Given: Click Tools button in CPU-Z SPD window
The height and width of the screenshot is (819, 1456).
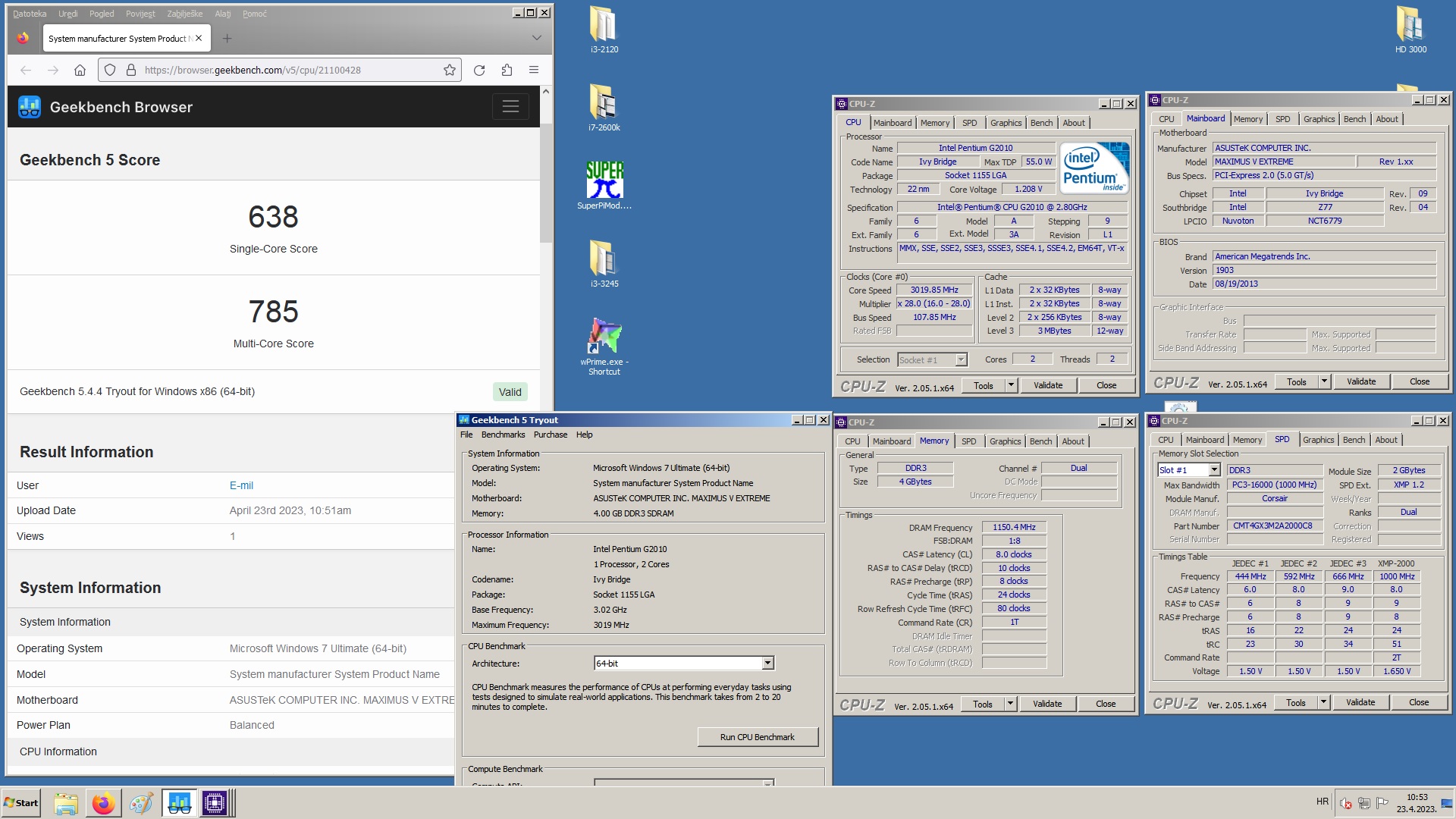Looking at the screenshot, I should [x=1296, y=702].
